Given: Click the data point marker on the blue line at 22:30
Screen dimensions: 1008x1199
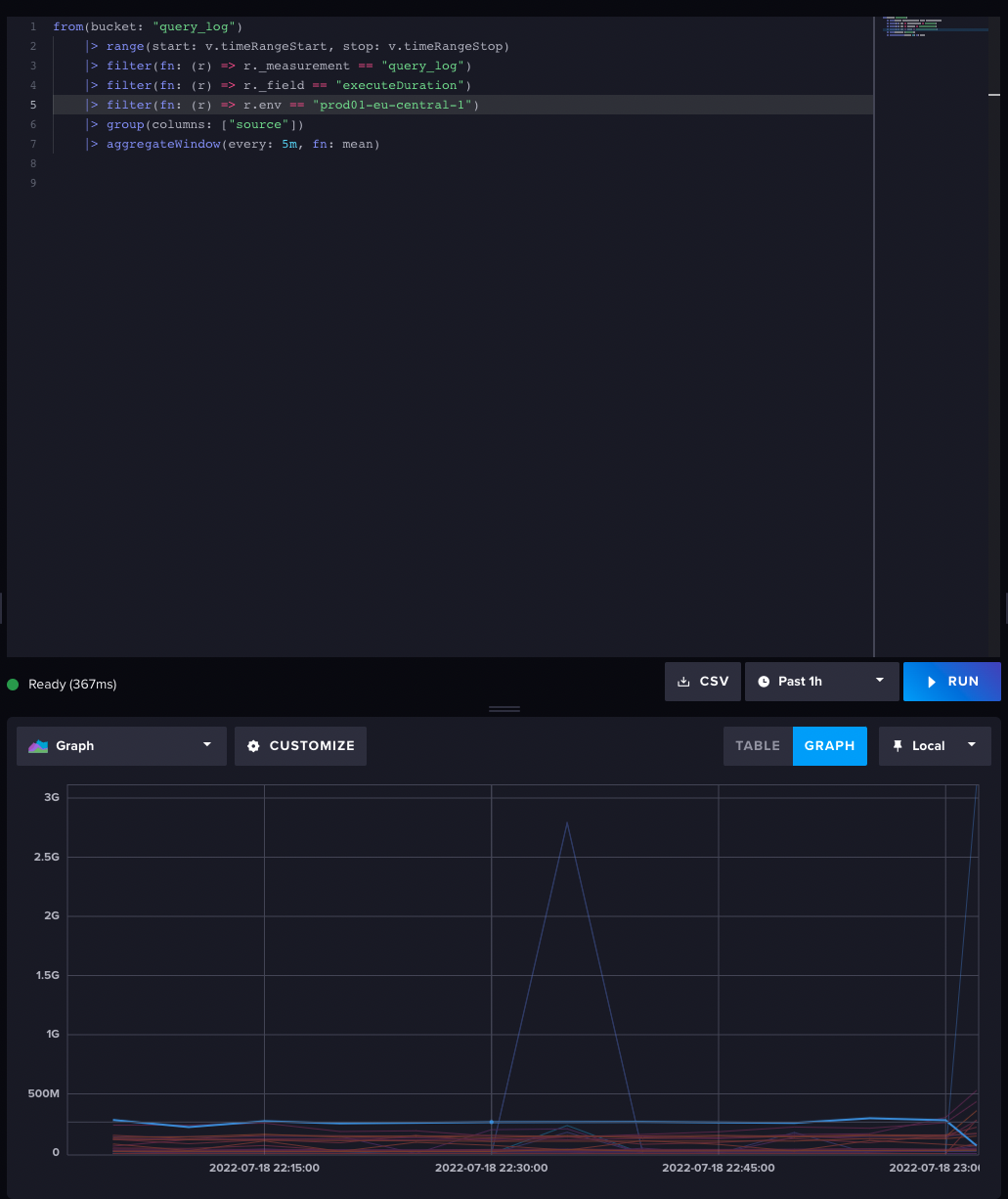Looking at the screenshot, I should point(491,1122).
